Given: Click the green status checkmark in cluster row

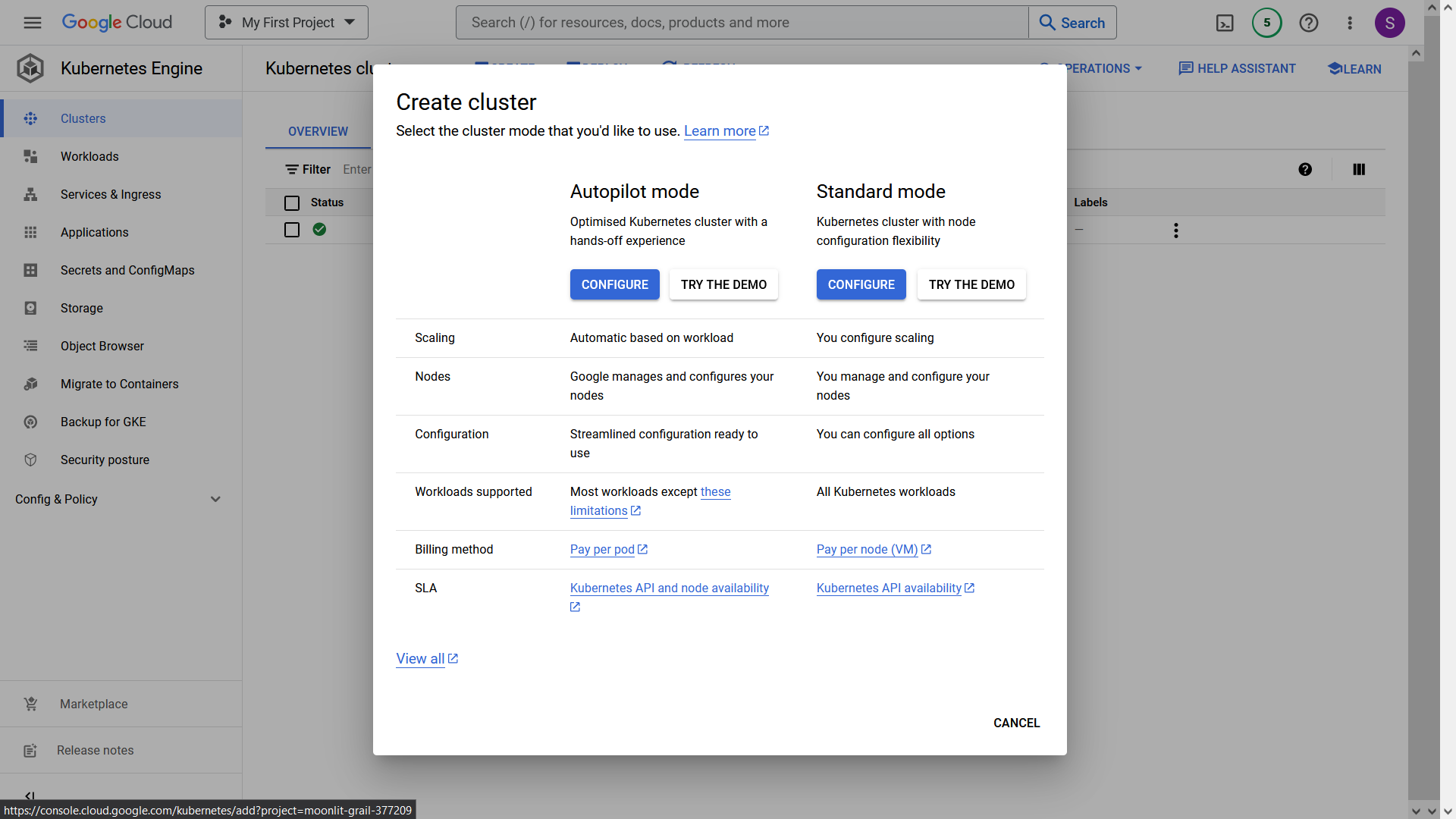Looking at the screenshot, I should 319,229.
